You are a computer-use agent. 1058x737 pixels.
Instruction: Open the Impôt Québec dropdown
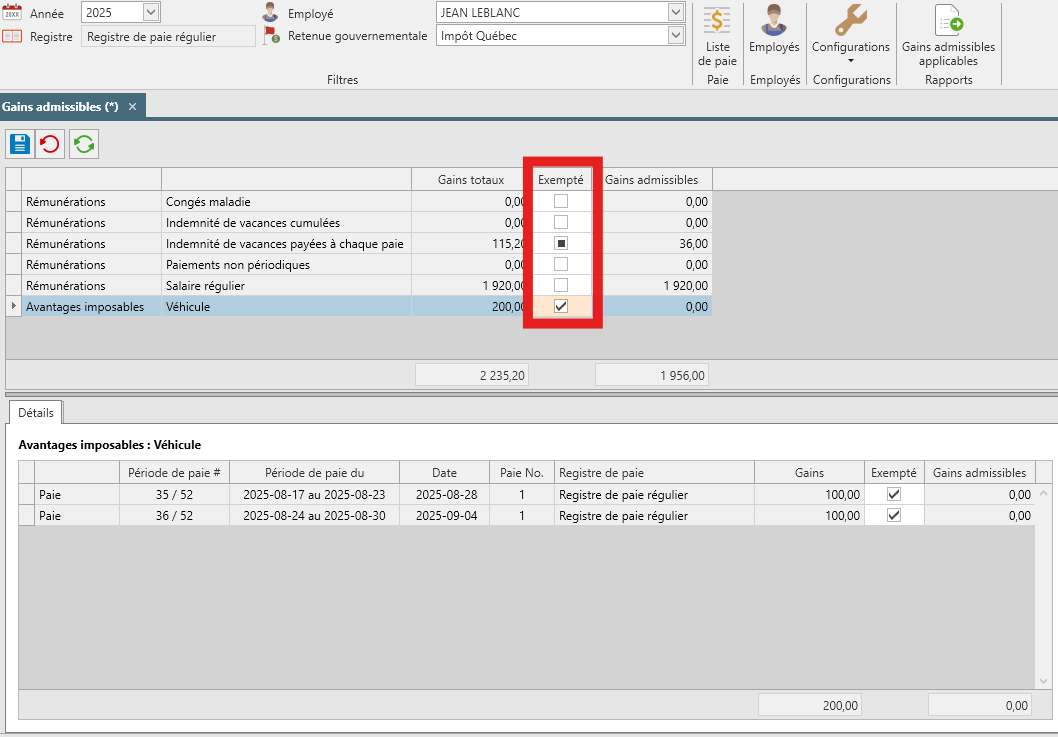[675, 35]
